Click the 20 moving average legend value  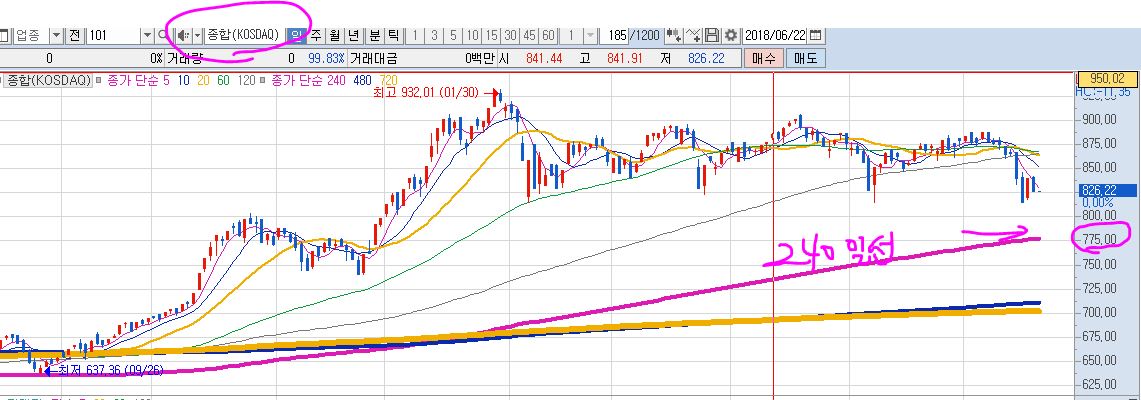[x=203, y=80]
